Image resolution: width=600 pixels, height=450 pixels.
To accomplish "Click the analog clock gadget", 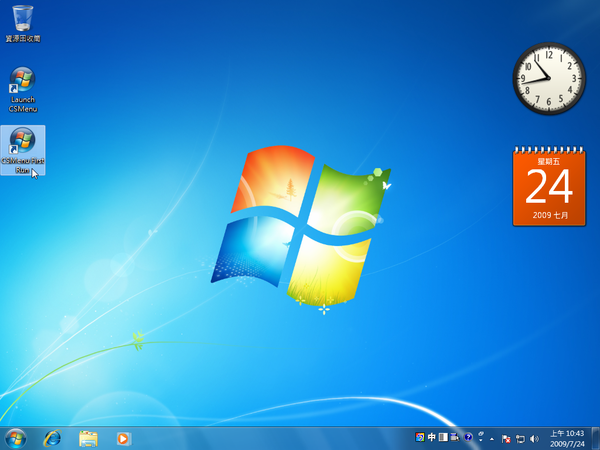I will tap(549, 78).
